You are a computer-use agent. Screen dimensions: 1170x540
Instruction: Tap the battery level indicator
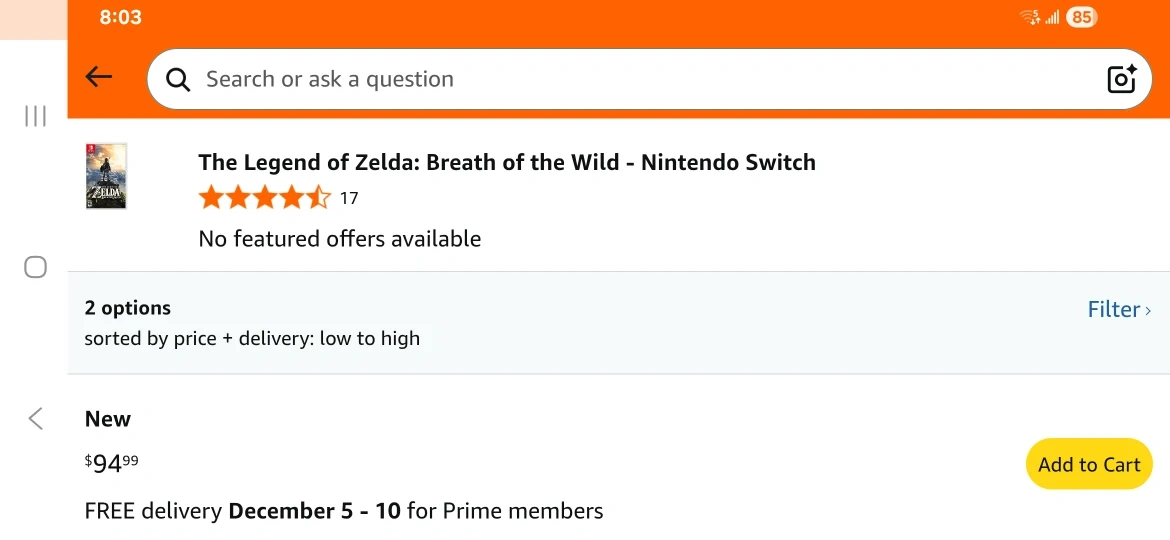tap(1081, 17)
